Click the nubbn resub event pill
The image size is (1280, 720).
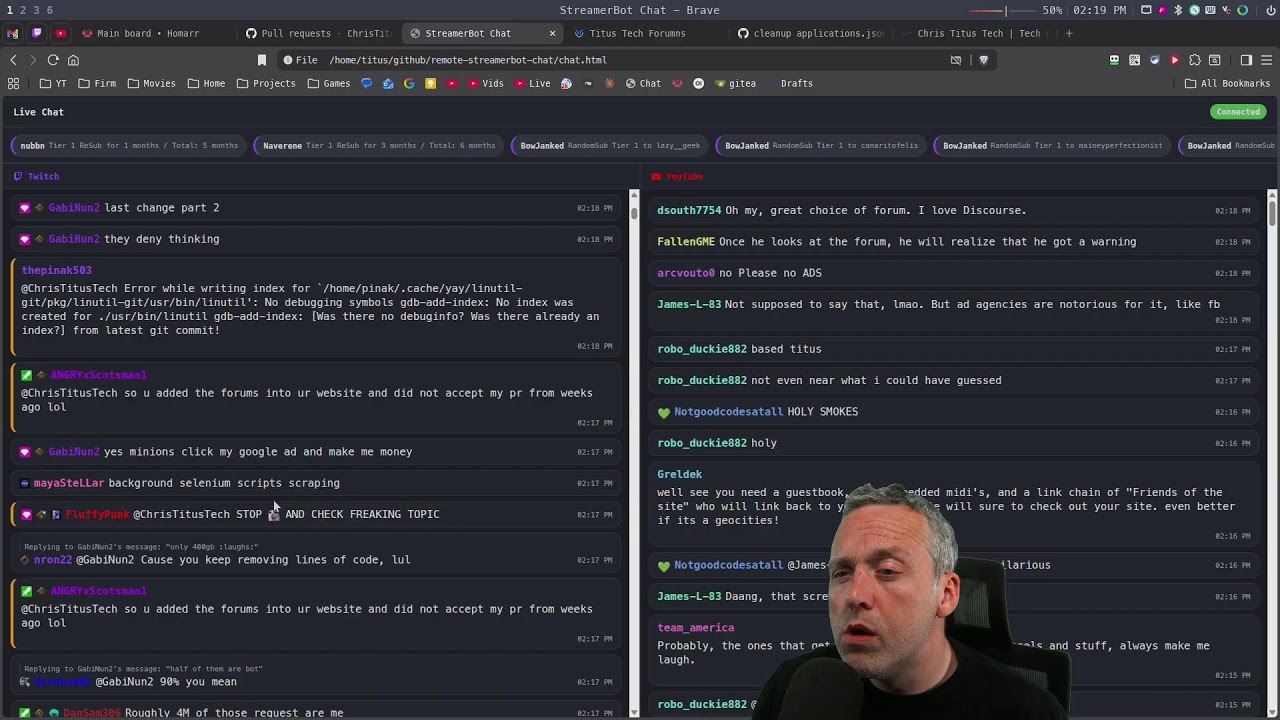click(129, 146)
